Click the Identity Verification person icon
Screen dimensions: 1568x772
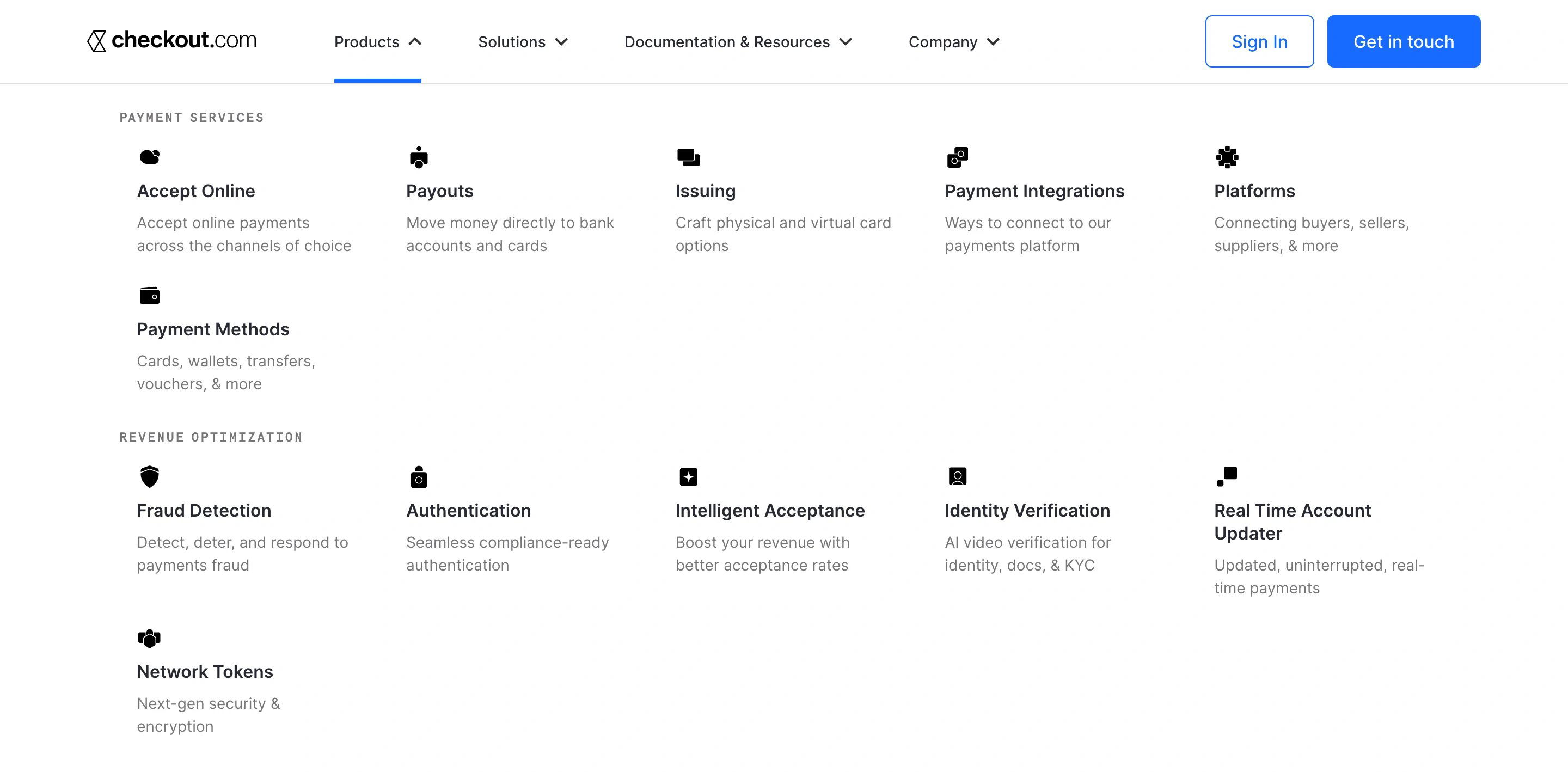coord(958,476)
